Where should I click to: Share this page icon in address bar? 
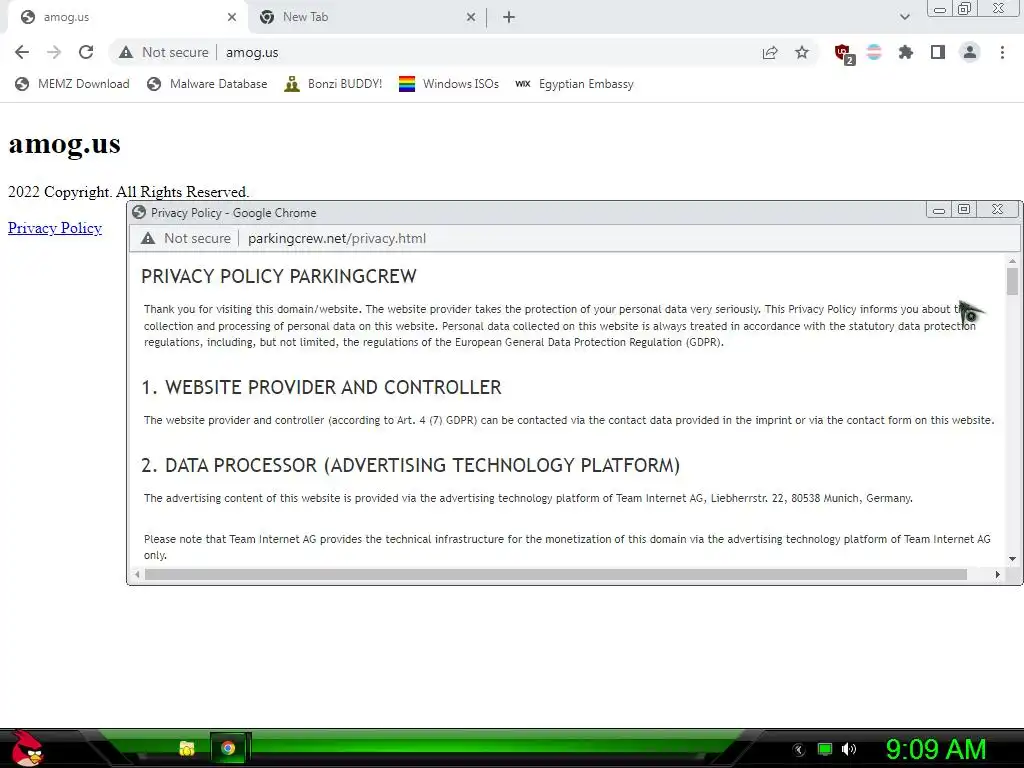pos(770,52)
